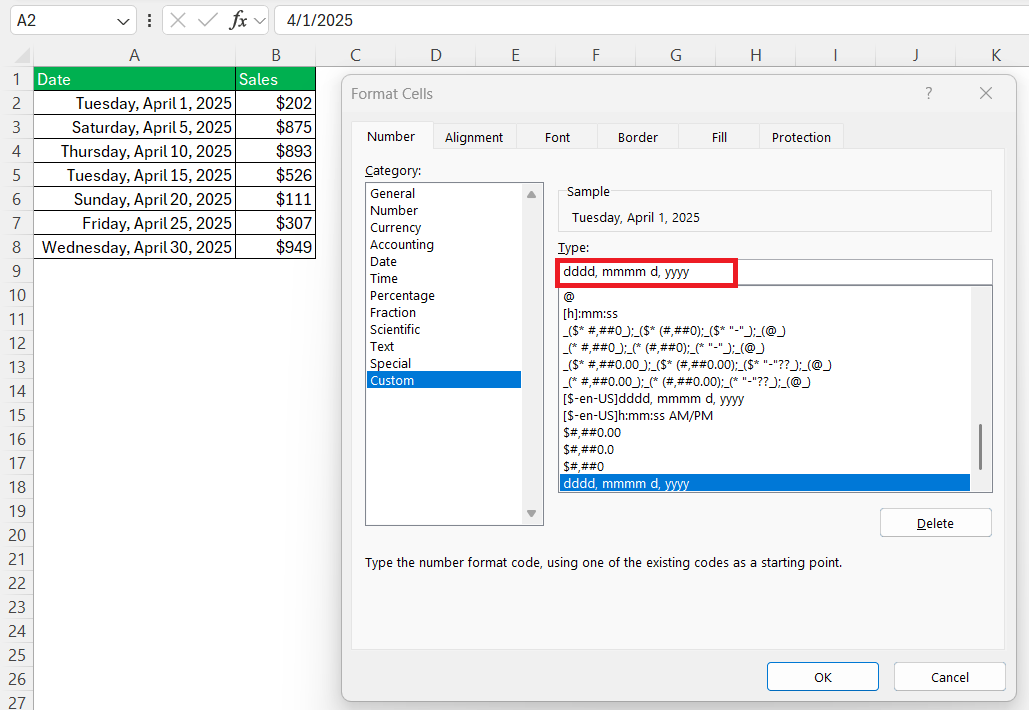Switch to the Border tab
1029x710 pixels.
(x=638, y=137)
